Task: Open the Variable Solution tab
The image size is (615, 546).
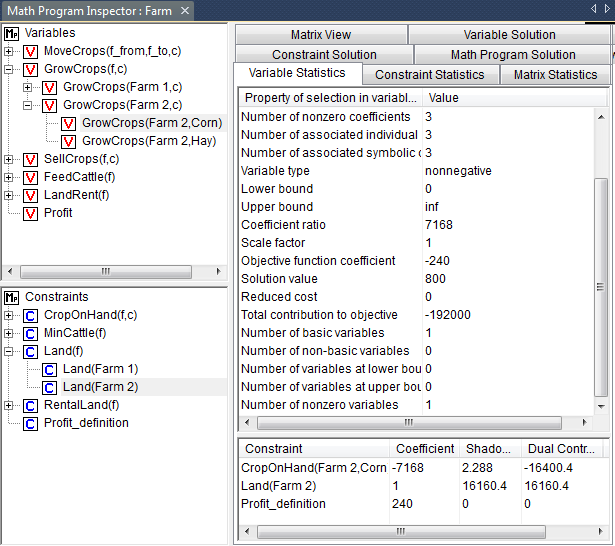Action: (509, 35)
